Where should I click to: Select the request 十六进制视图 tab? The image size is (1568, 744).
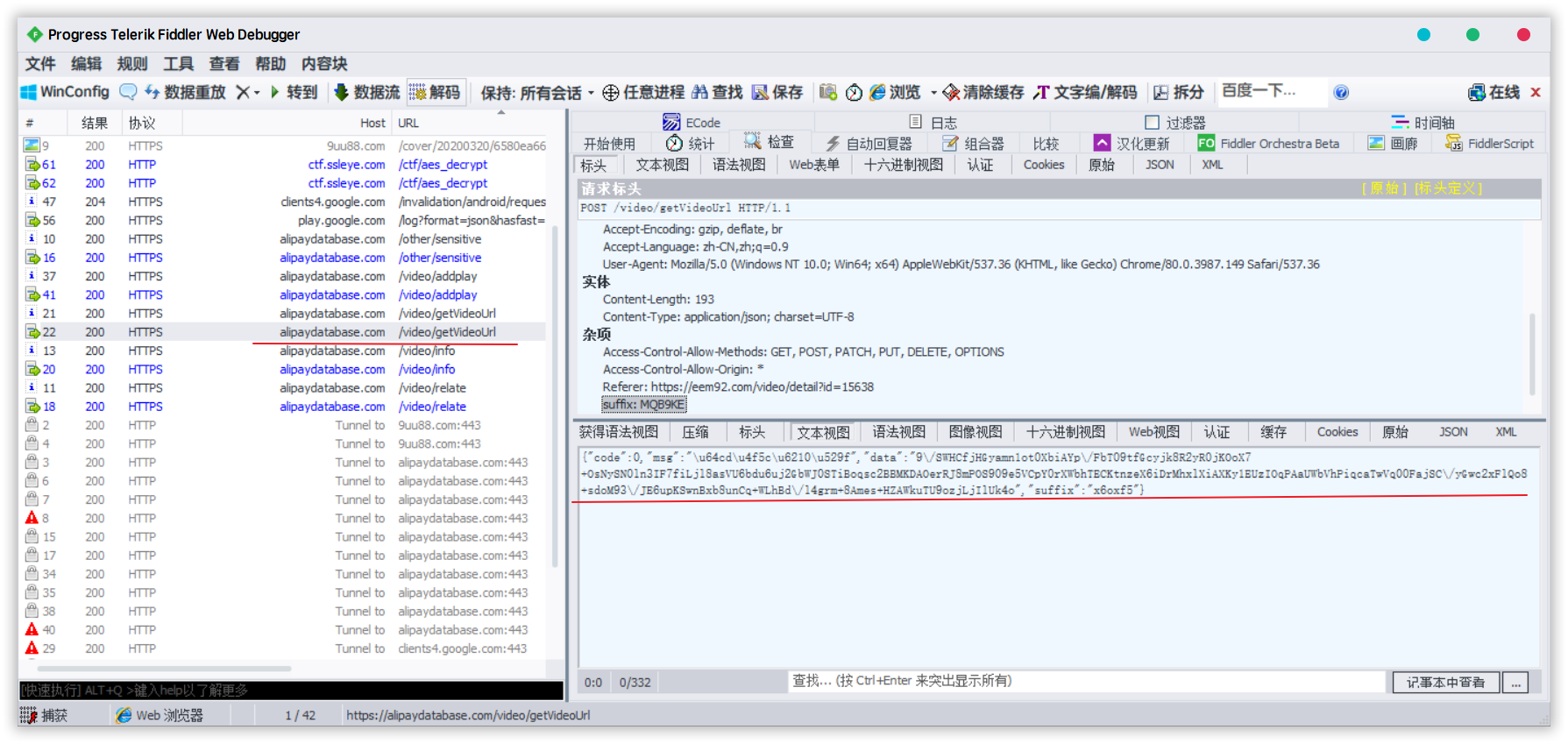coord(904,165)
